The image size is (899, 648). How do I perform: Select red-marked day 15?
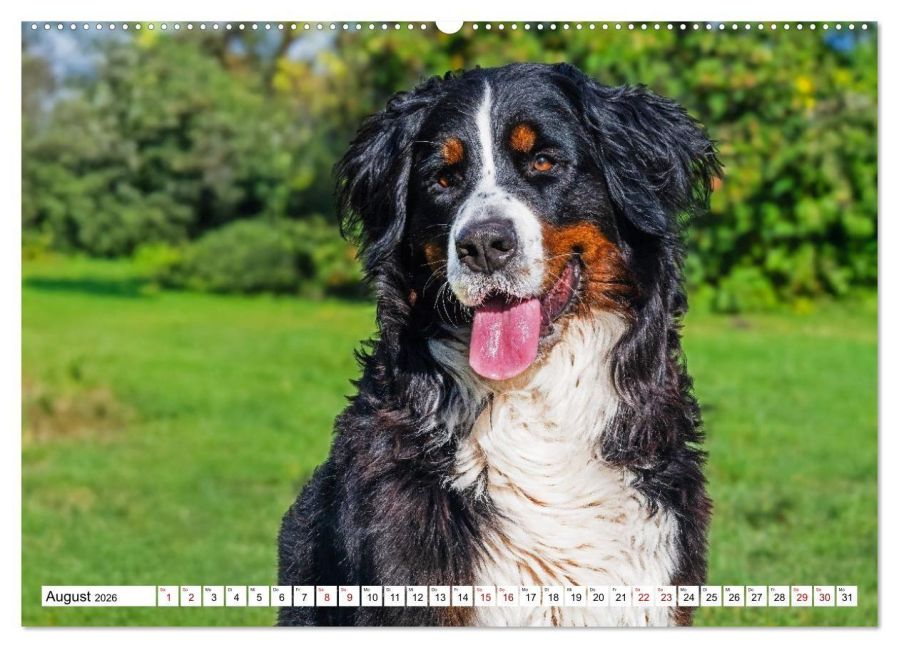485,597
